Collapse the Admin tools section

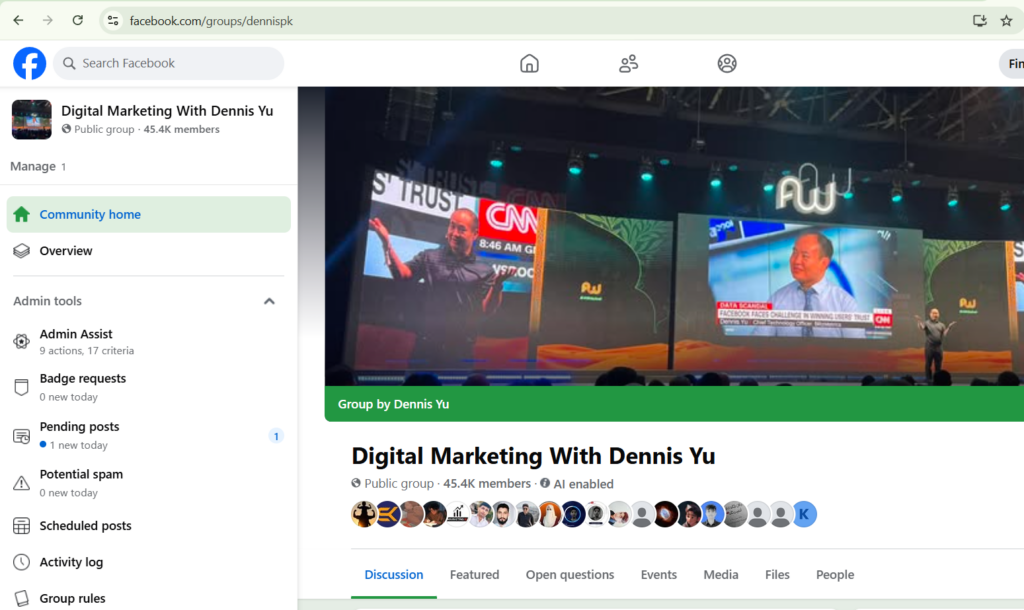tap(269, 301)
